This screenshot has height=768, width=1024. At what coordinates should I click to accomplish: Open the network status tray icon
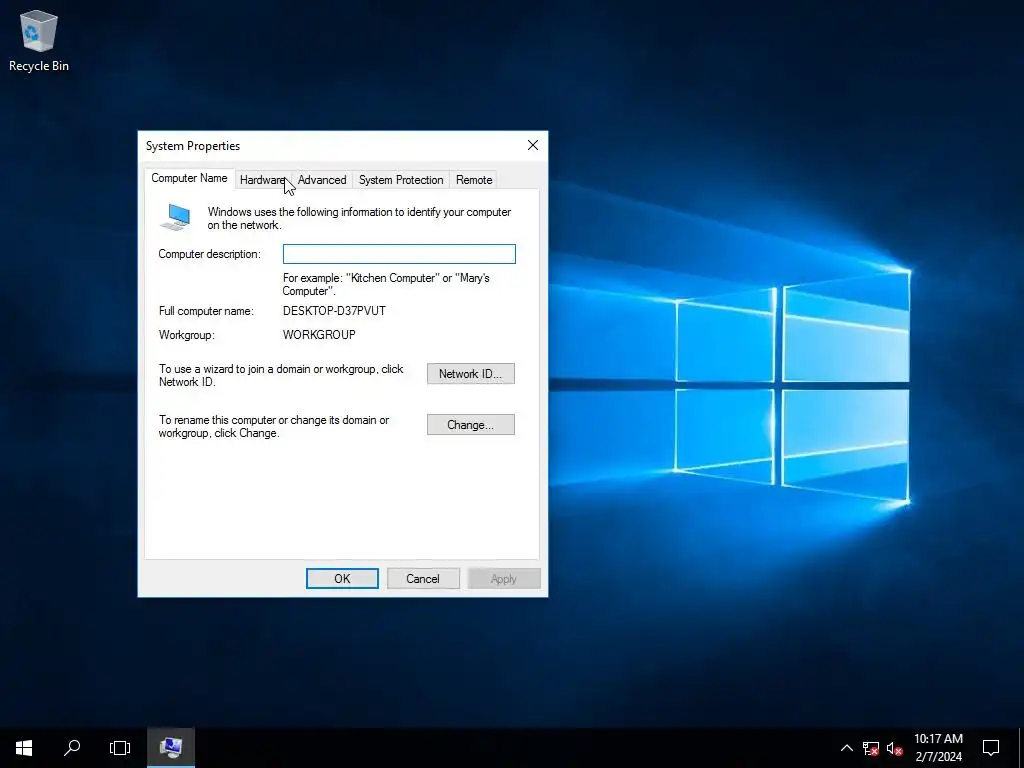click(x=871, y=748)
